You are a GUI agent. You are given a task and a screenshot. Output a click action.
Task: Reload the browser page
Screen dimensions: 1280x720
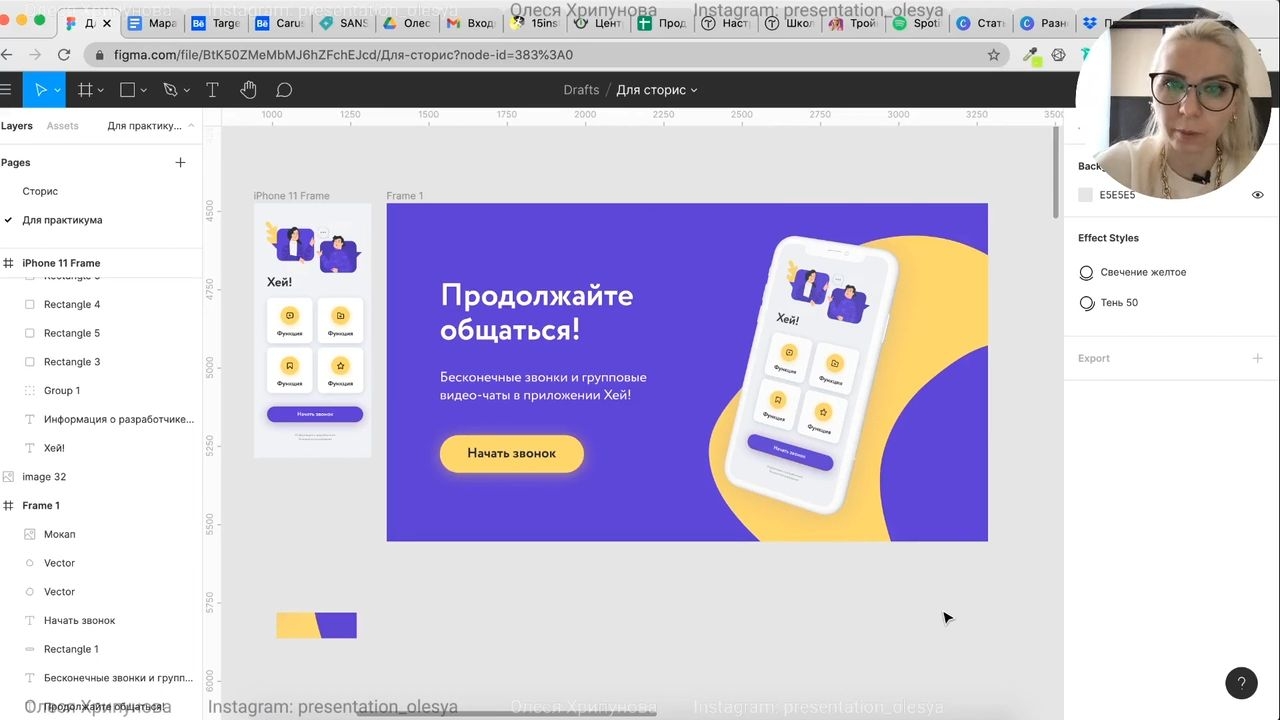pos(64,55)
